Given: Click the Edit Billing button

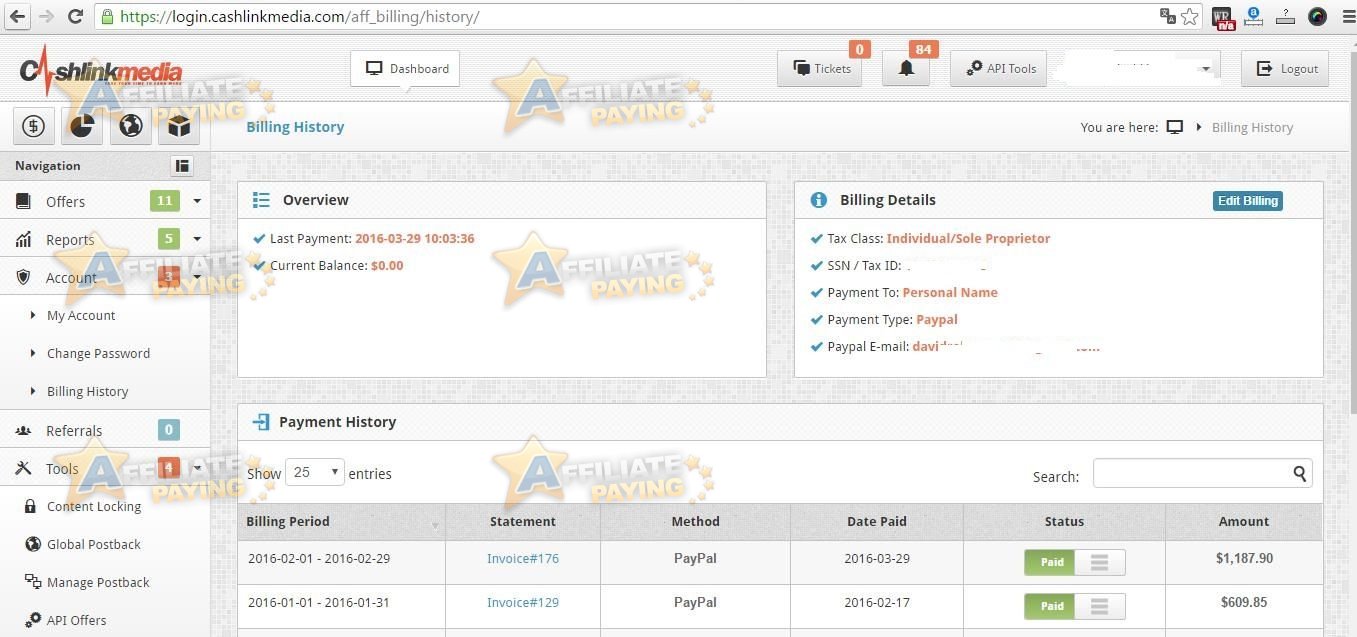Looking at the screenshot, I should 1247,201.
